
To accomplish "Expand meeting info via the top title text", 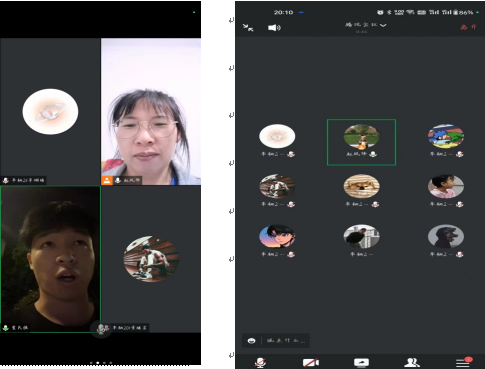I will click(361, 25).
